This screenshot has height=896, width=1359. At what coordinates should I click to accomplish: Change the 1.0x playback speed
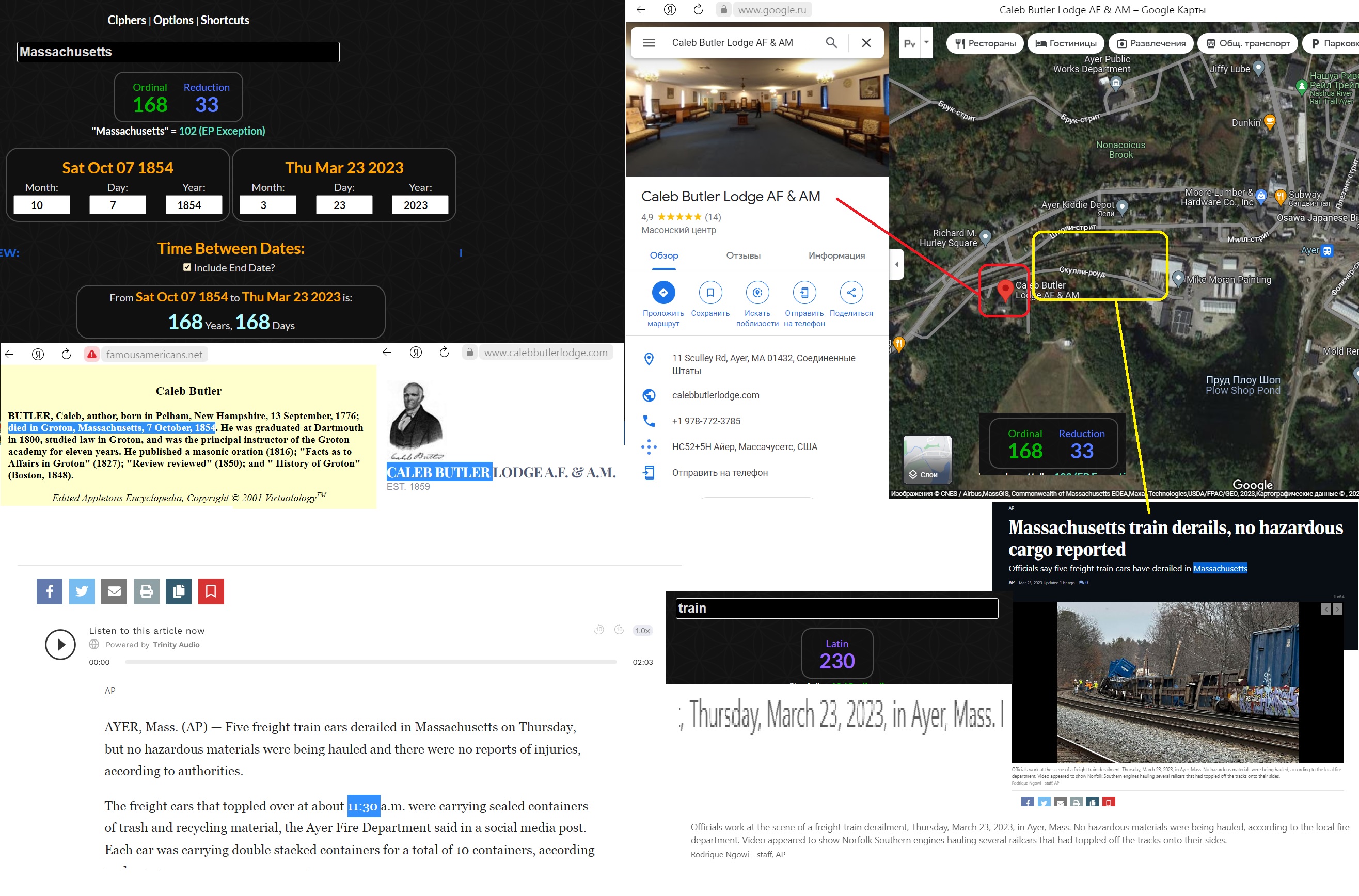(642, 630)
